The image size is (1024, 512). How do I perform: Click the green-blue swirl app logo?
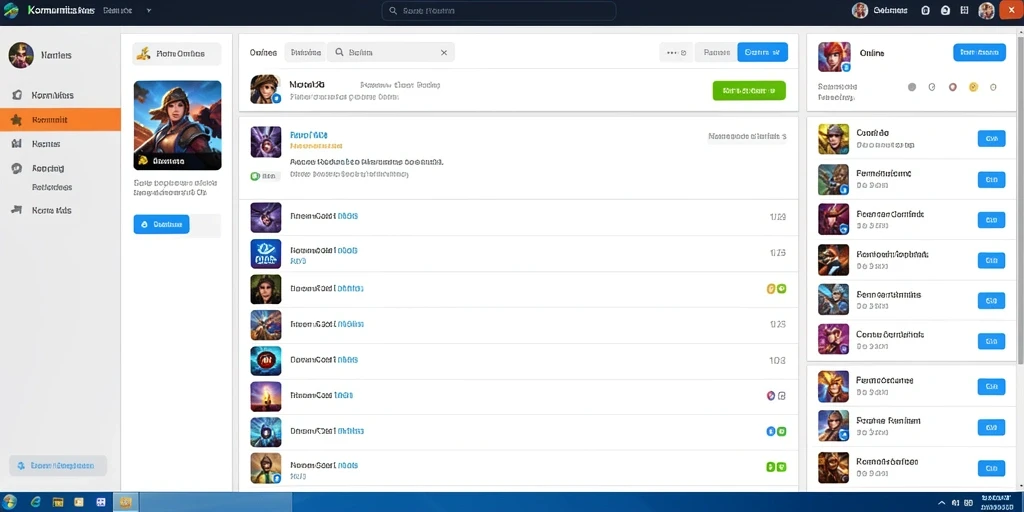coord(11,10)
